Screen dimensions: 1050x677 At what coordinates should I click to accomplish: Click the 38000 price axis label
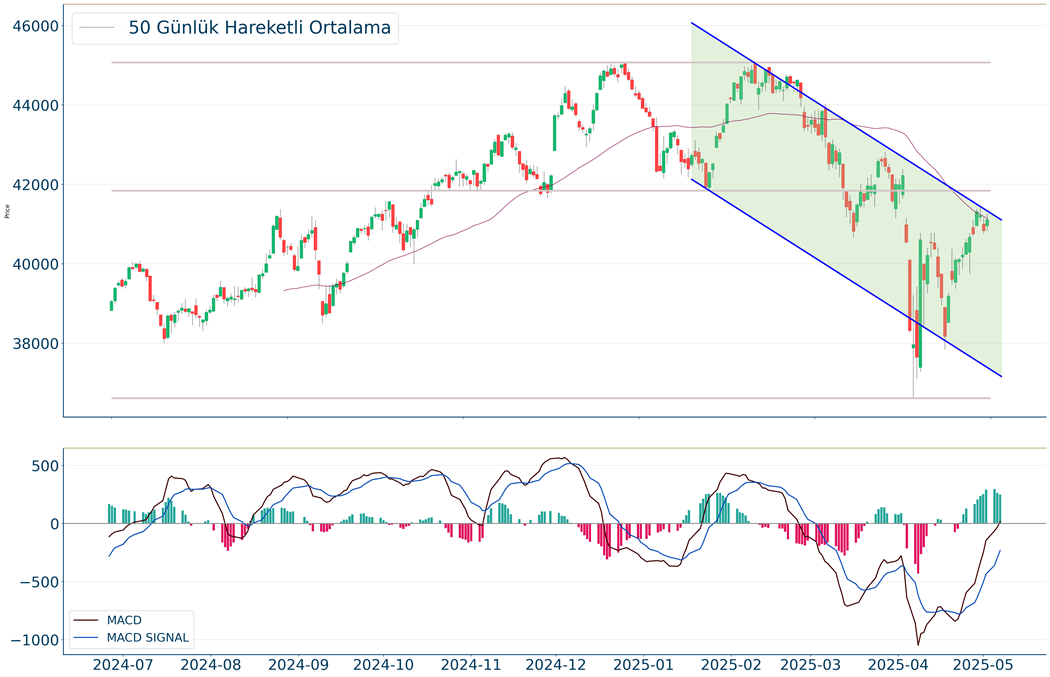click(x=35, y=344)
